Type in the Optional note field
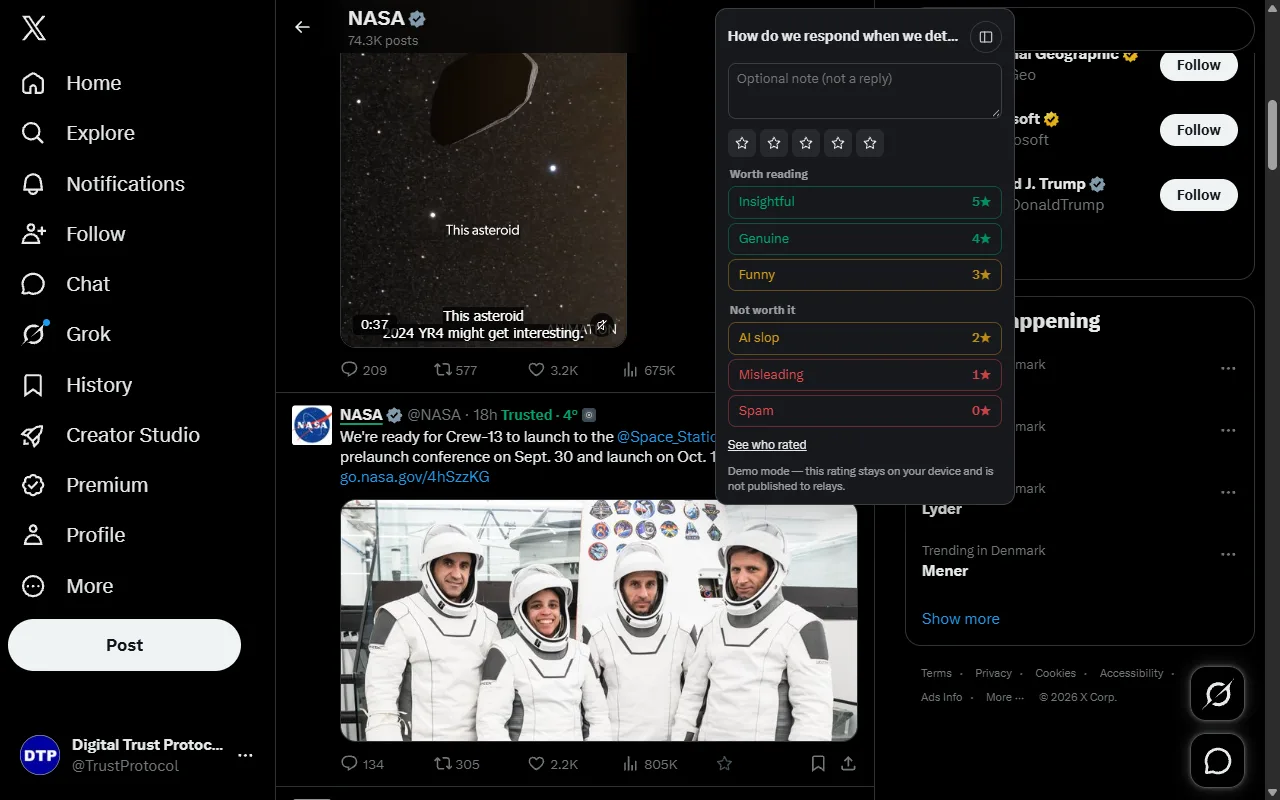 (x=865, y=91)
